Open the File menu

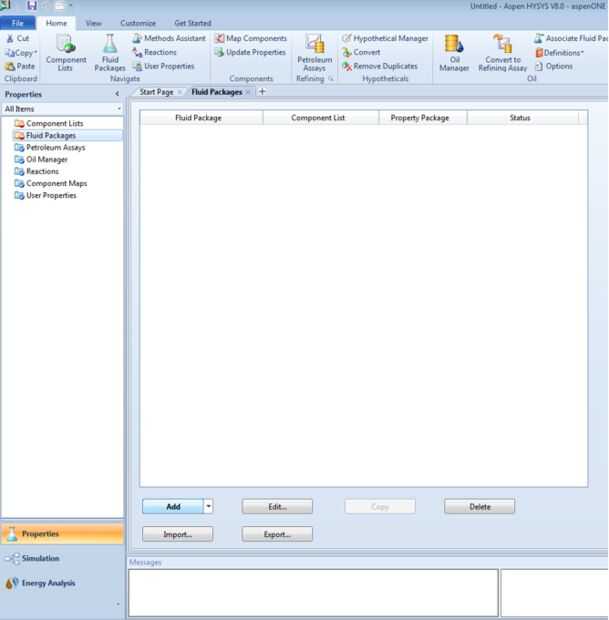[x=18, y=23]
